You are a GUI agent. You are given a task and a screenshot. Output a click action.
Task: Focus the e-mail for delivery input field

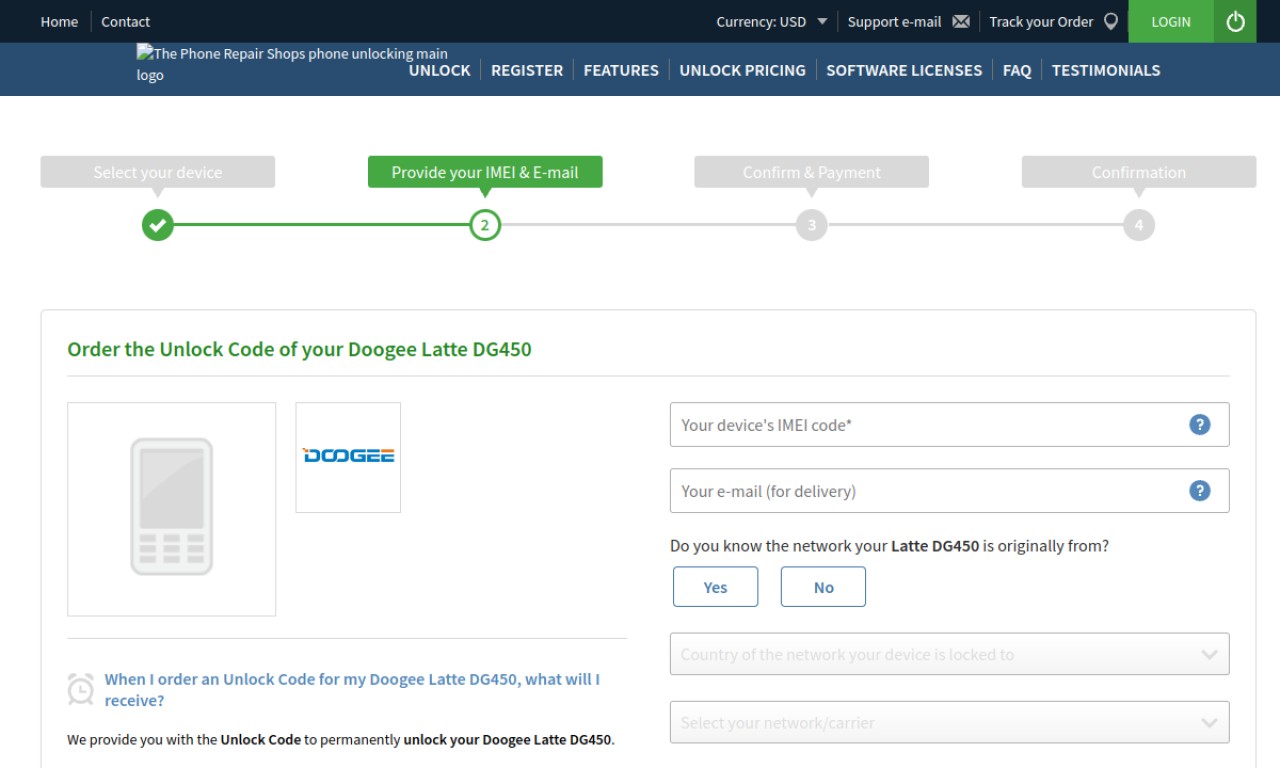949,490
